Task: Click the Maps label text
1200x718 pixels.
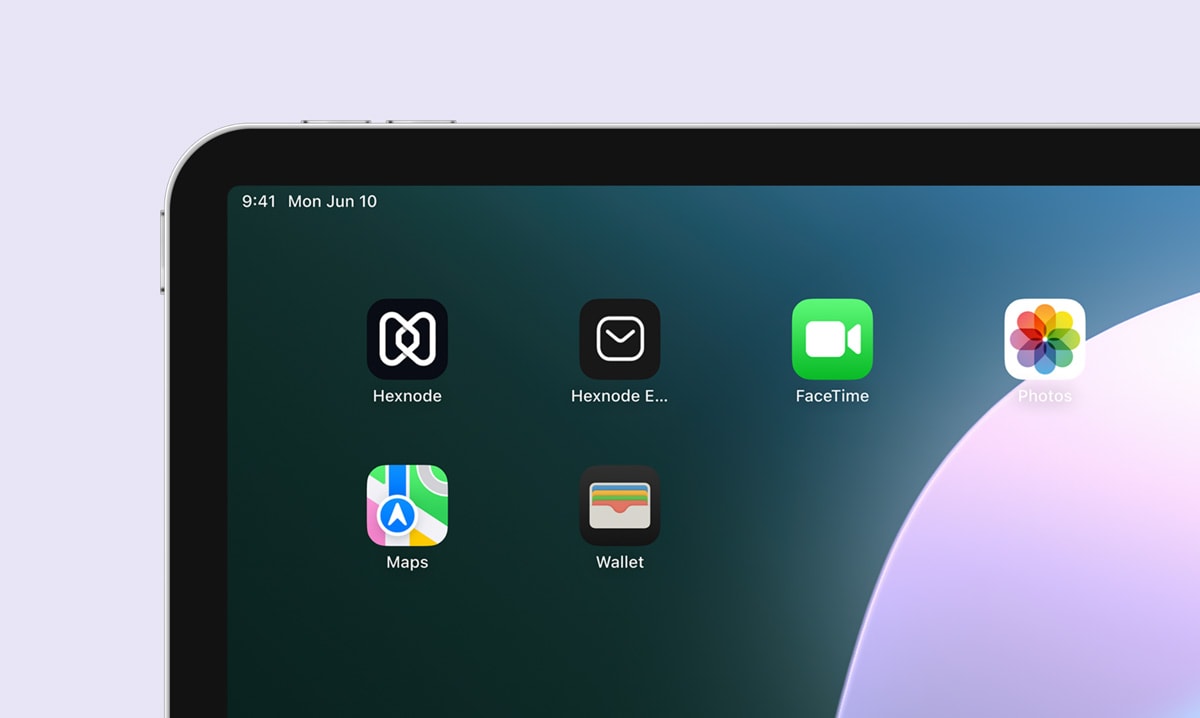Action: coord(407,562)
